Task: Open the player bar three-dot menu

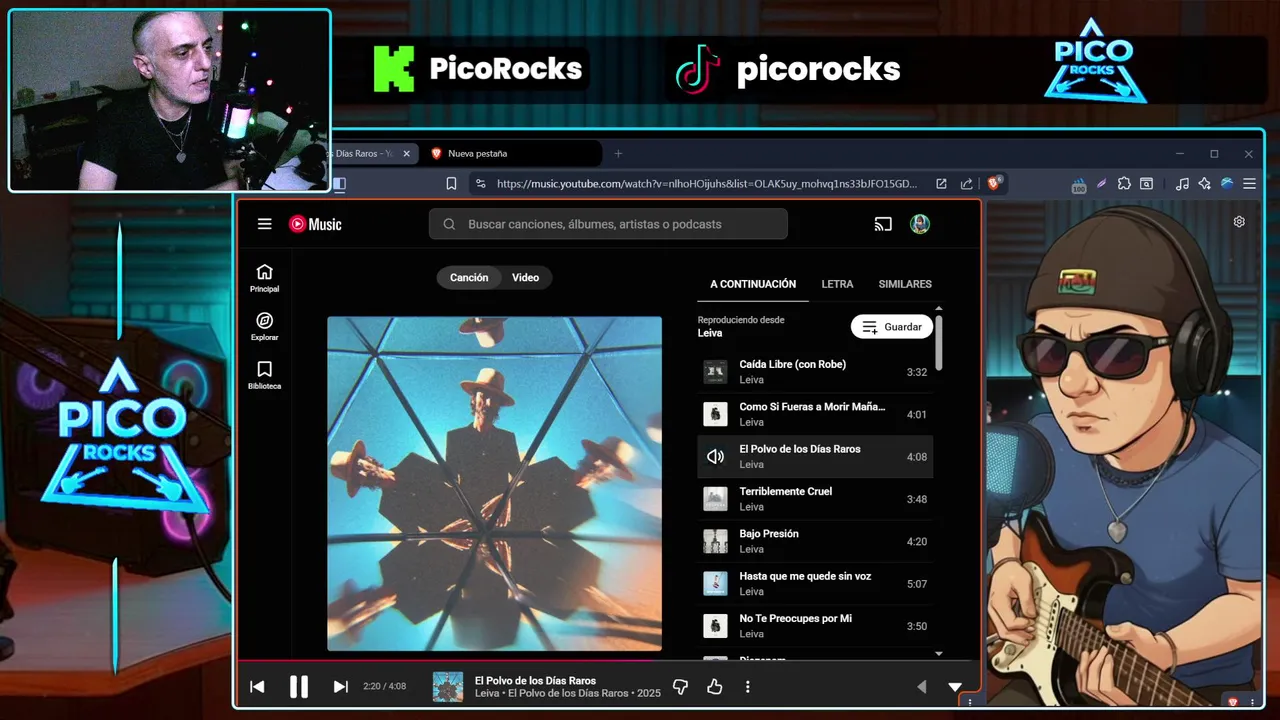Action: 747,687
